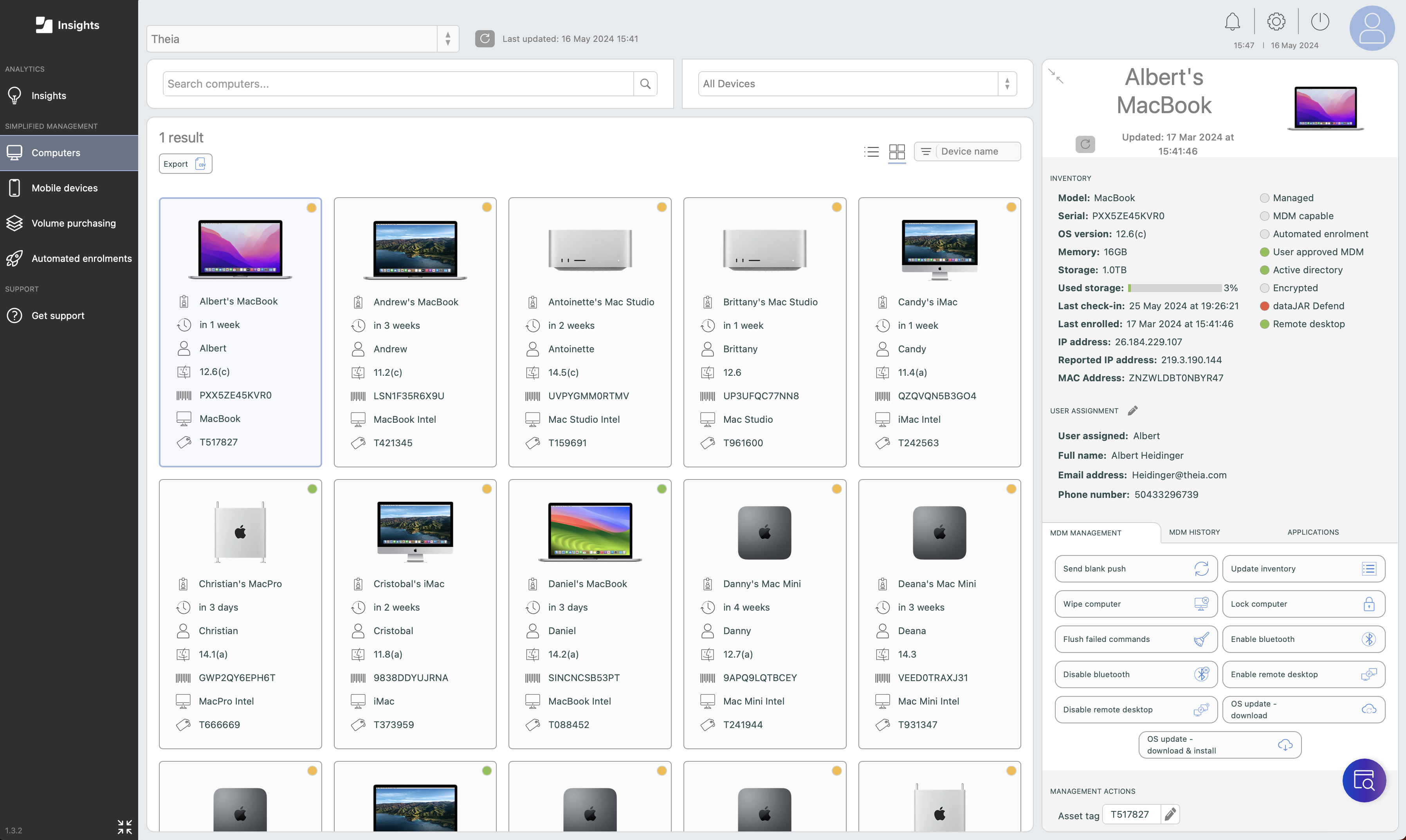Click Lock computer
1406x840 pixels.
click(1303, 604)
